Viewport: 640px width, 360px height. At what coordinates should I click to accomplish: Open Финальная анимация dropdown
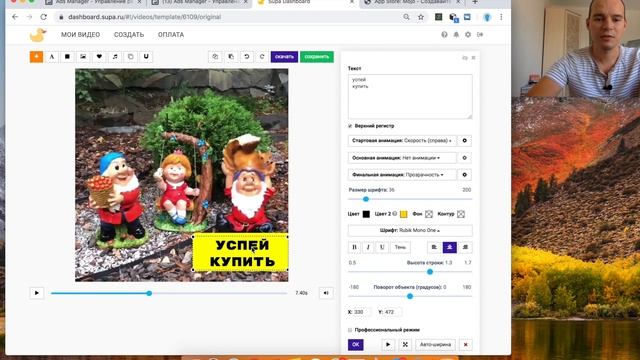pyautogui.click(x=402, y=175)
